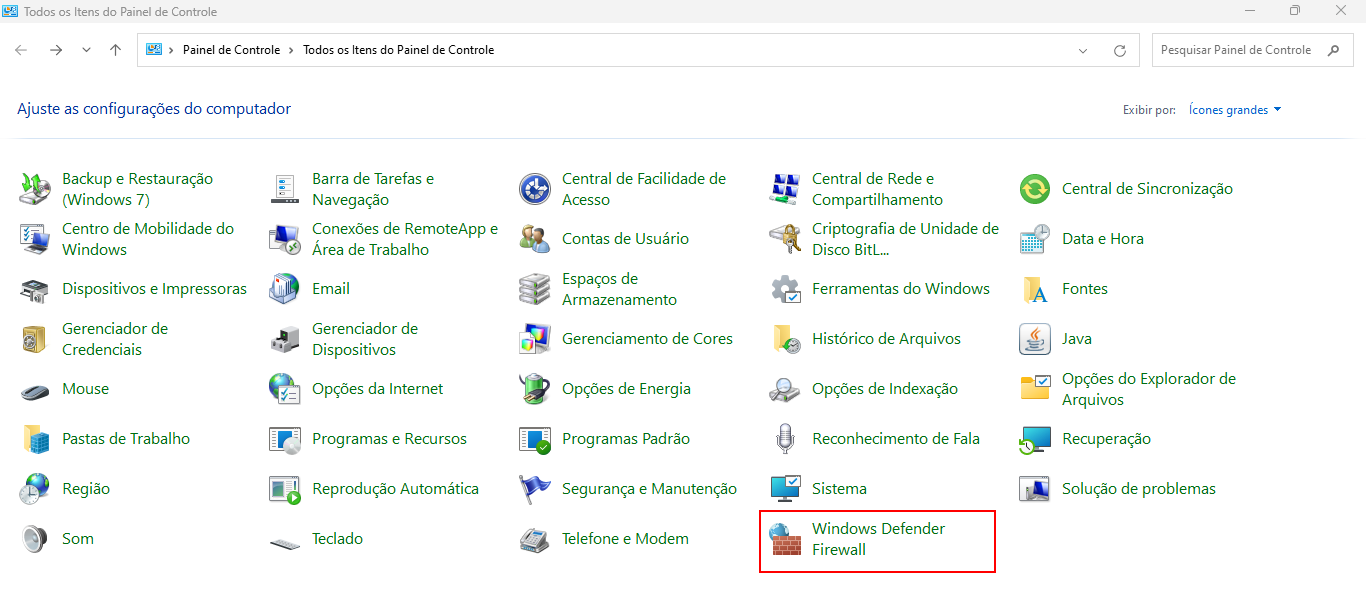This screenshot has width=1366, height=598.
Task: Open Programas Padrão link
Action: click(x=626, y=439)
